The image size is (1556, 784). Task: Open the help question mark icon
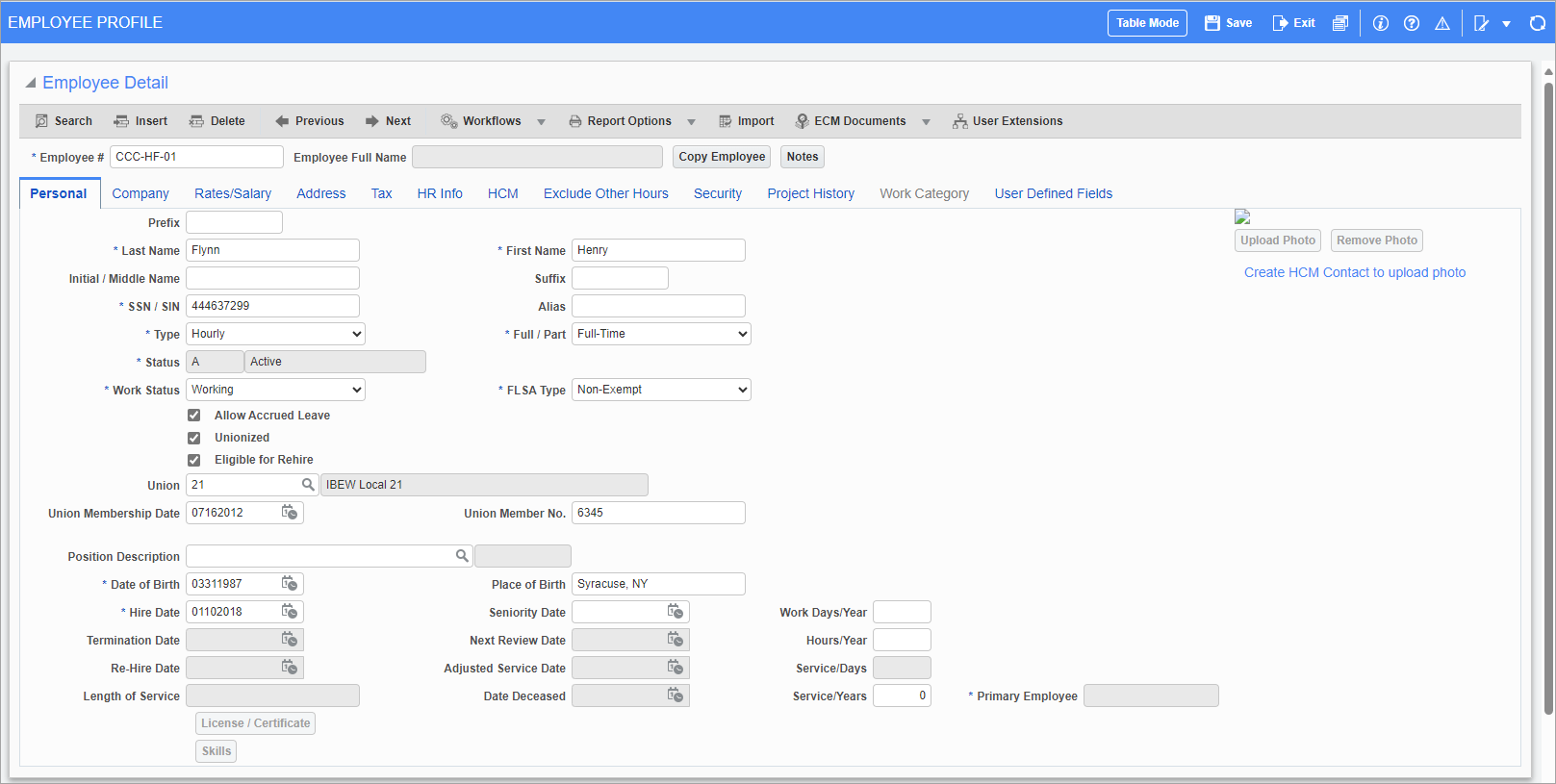pos(1412,23)
